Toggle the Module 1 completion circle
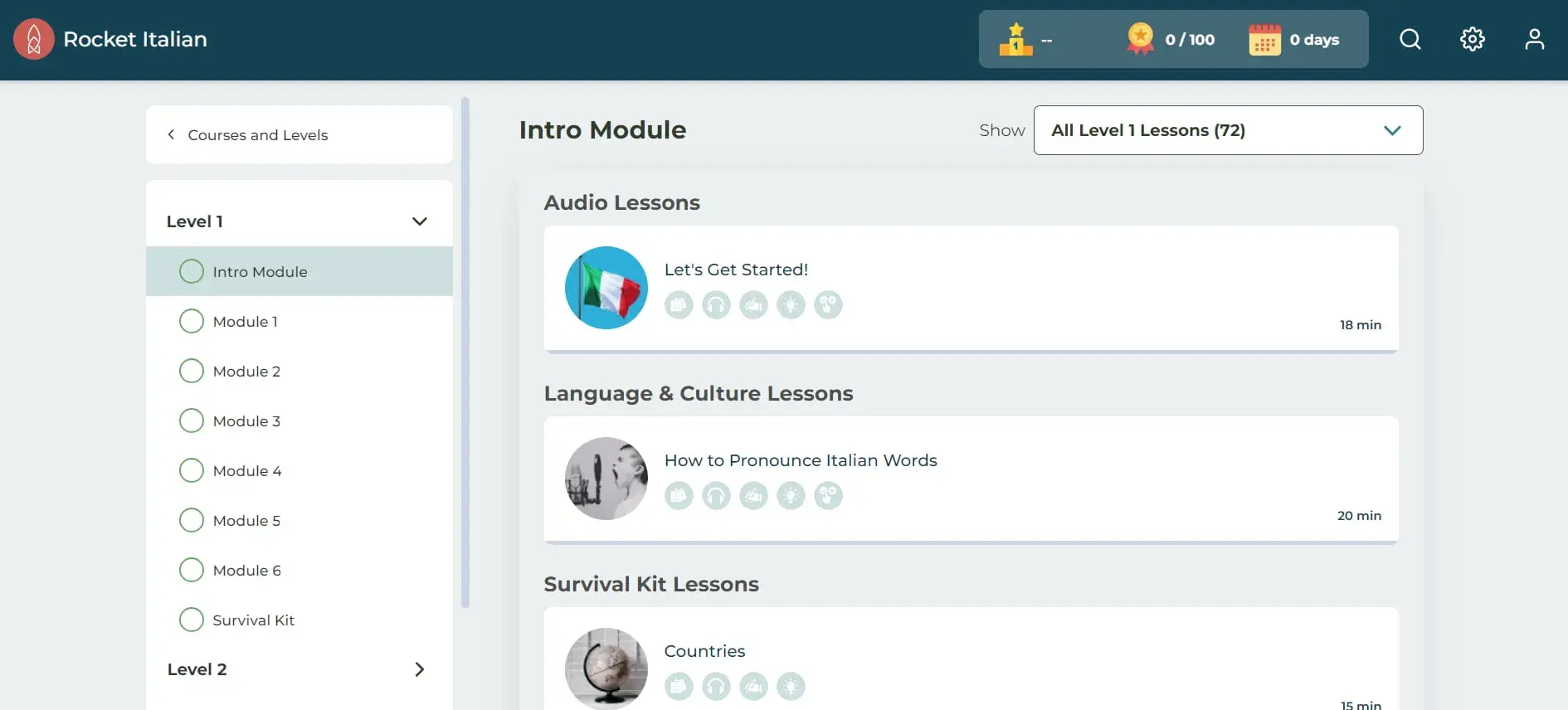 pyautogui.click(x=192, y=321)
